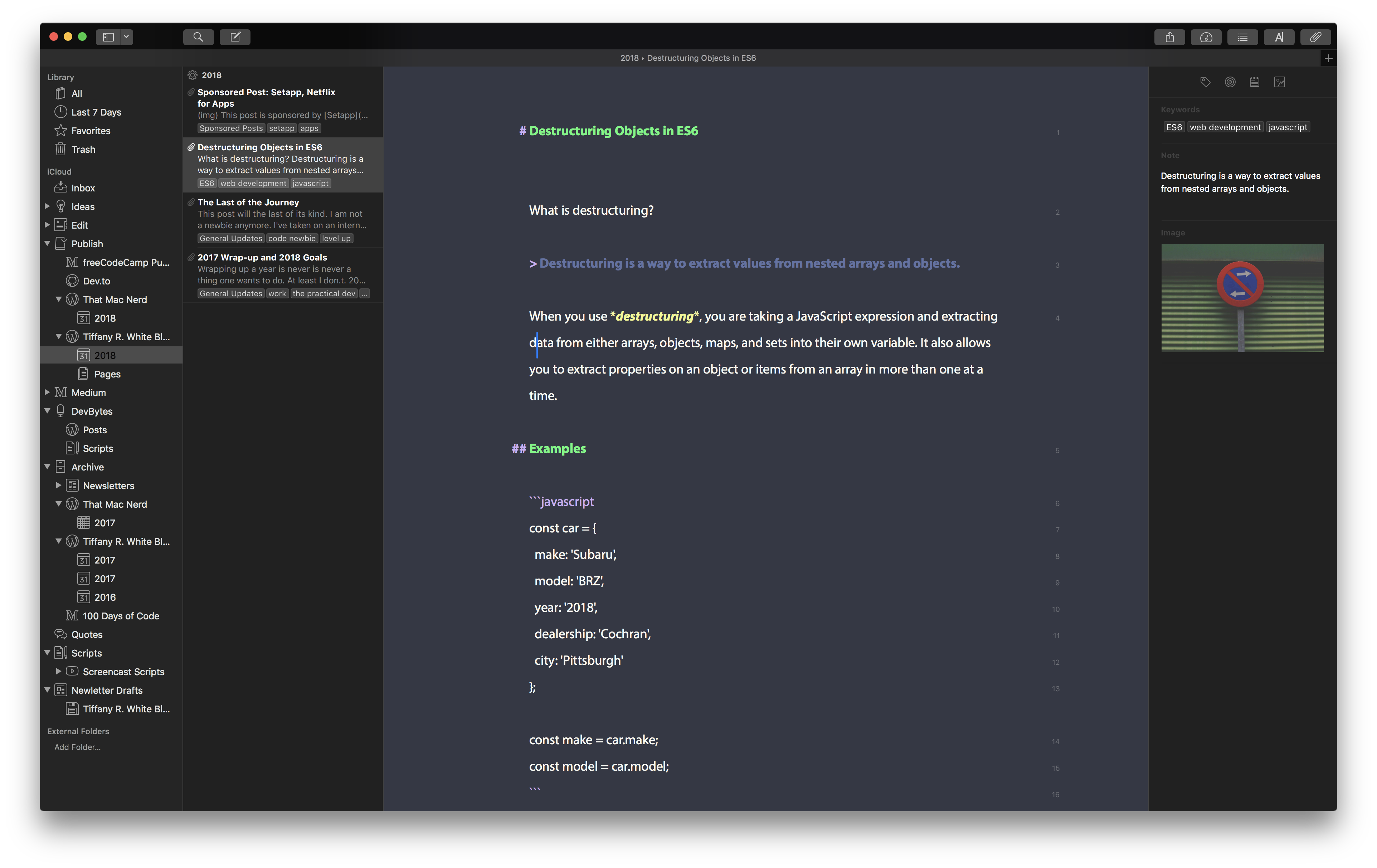Collapse the Scripts group in library

click(x=48, y=653)
